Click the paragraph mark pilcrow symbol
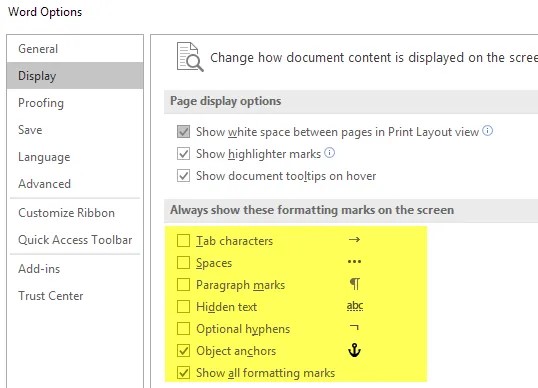 point(355,284)
